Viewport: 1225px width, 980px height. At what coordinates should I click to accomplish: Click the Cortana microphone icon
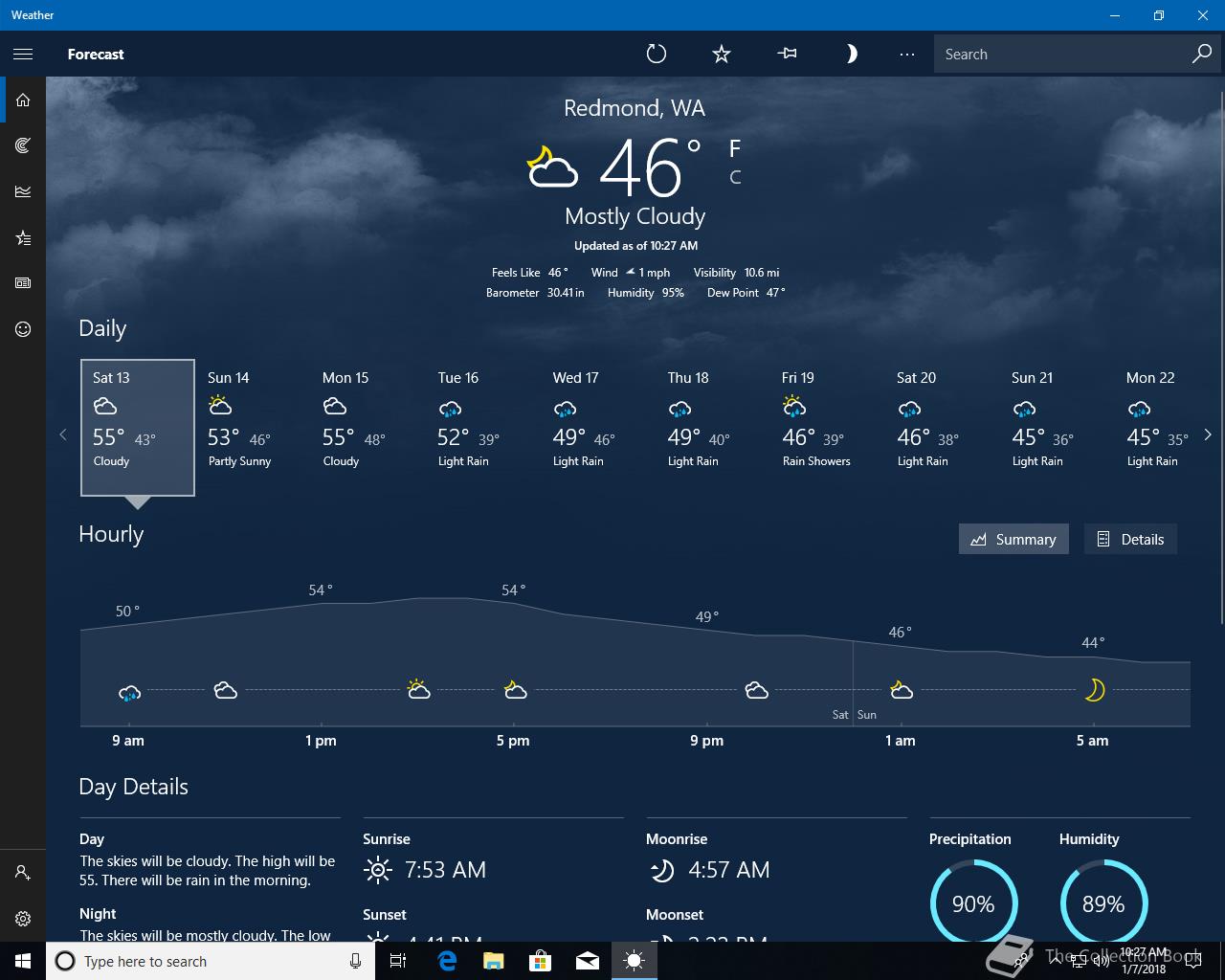point(355,961)
